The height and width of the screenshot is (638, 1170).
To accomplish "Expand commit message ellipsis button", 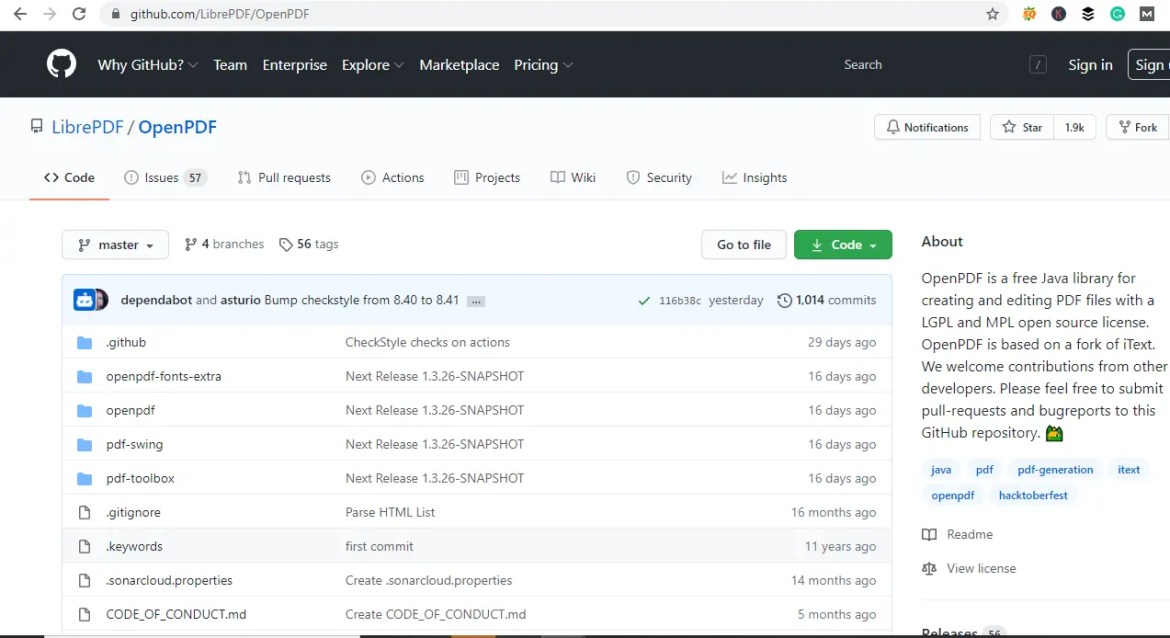I will pyautogui.click(x=476, y=301).
